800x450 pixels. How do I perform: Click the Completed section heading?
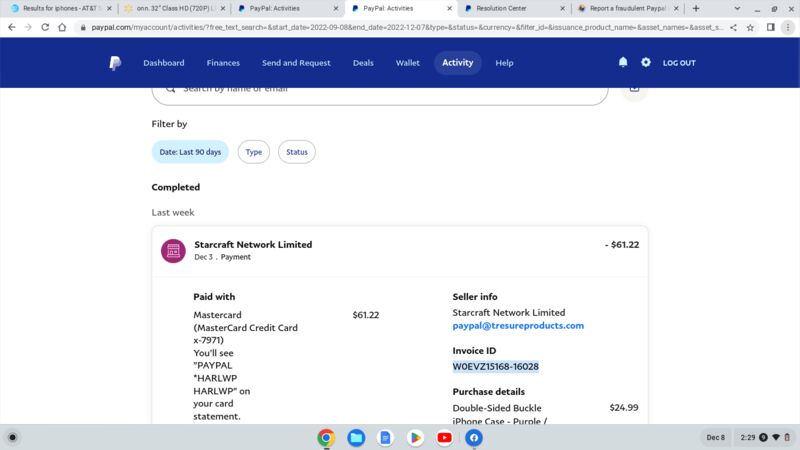click(176, 187)
